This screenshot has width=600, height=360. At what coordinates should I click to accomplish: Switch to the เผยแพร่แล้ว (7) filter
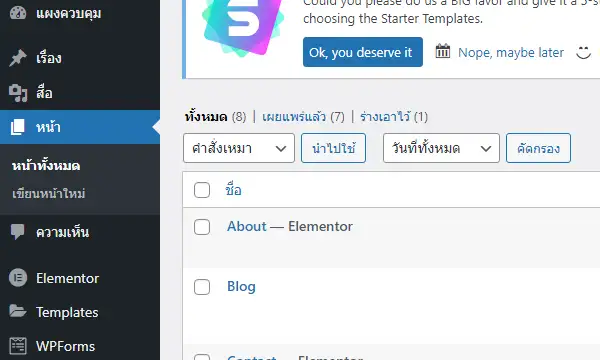point(303,117)
